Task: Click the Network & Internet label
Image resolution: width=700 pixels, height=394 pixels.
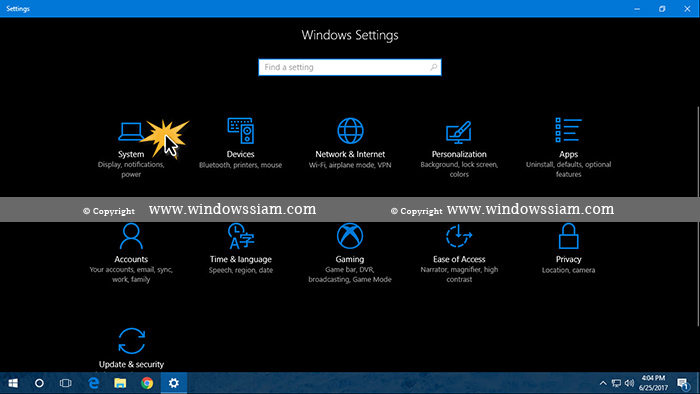Action: 350,154
